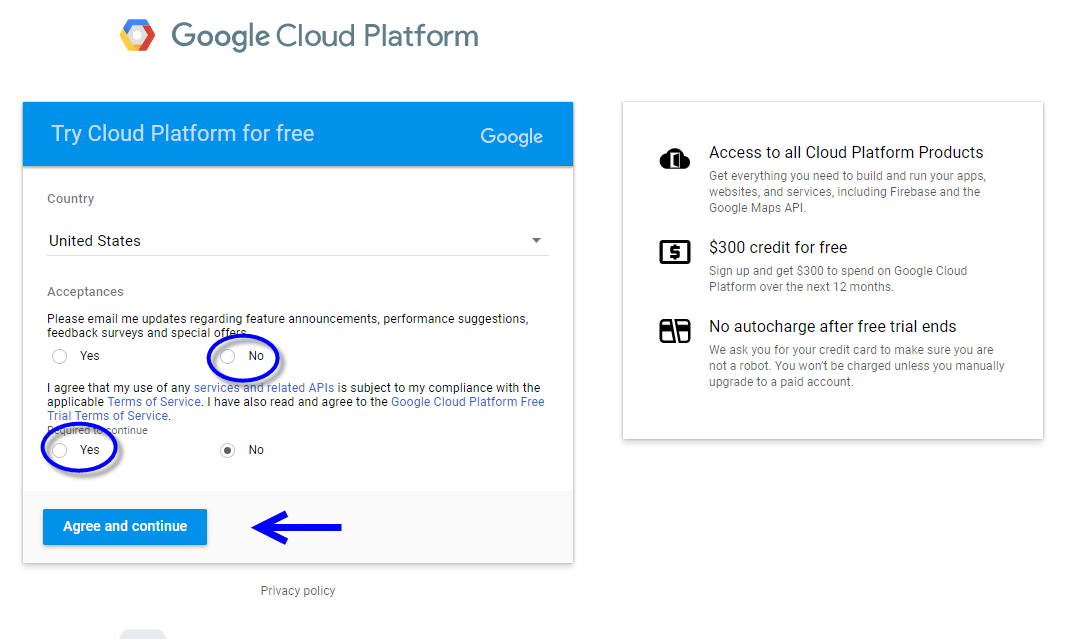Click the Google Cloud Platform header text

coord(325,36)
